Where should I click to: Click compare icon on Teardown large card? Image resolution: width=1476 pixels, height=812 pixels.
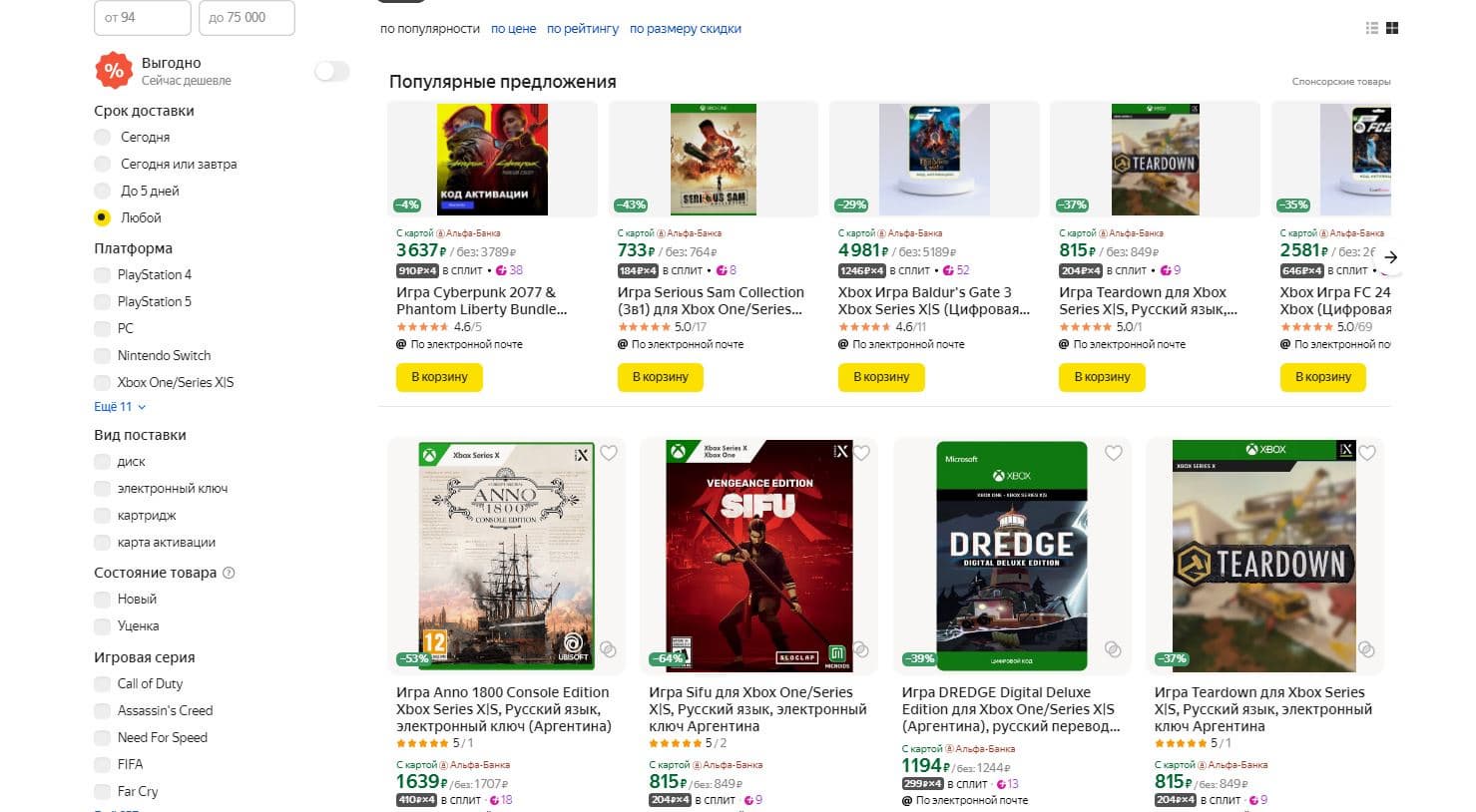(1366, 650)
